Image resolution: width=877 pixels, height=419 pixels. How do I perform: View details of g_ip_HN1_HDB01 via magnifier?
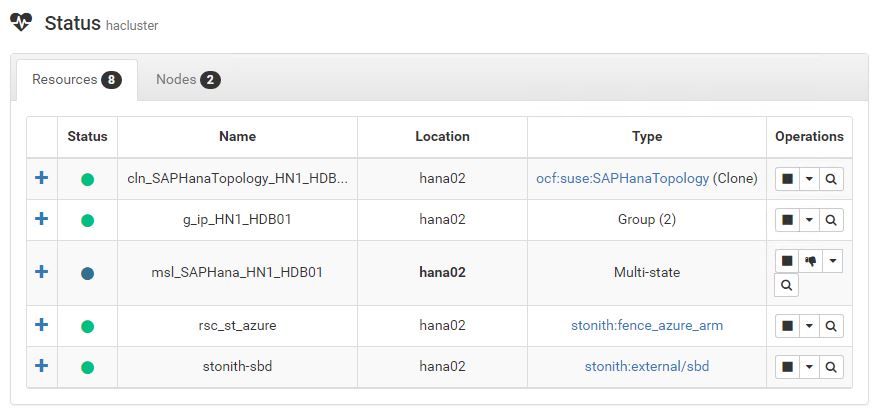(x=831, y=220)
